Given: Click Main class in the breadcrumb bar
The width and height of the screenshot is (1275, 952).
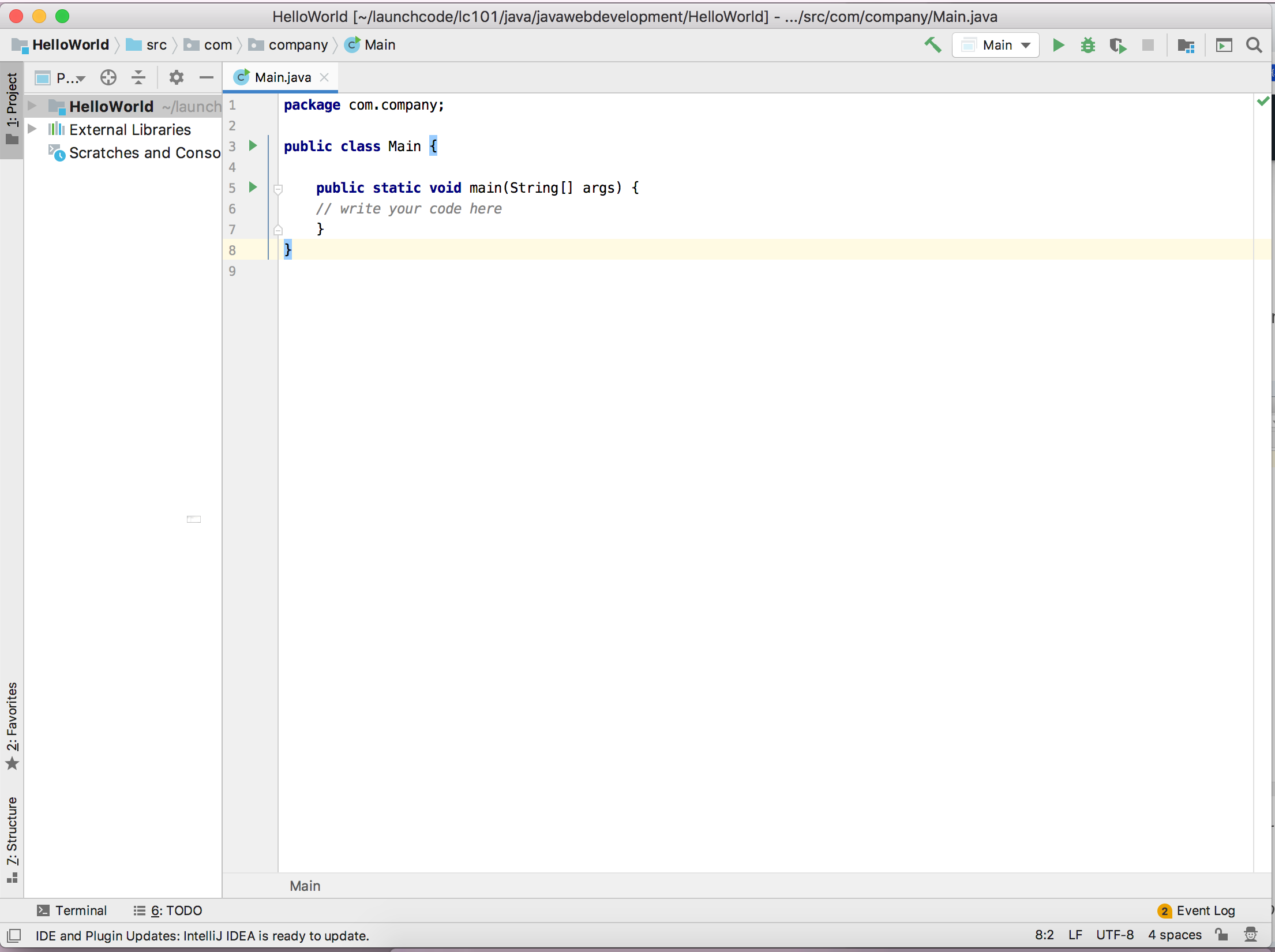Looking at the screenshot, I should [x=370, y=45].
